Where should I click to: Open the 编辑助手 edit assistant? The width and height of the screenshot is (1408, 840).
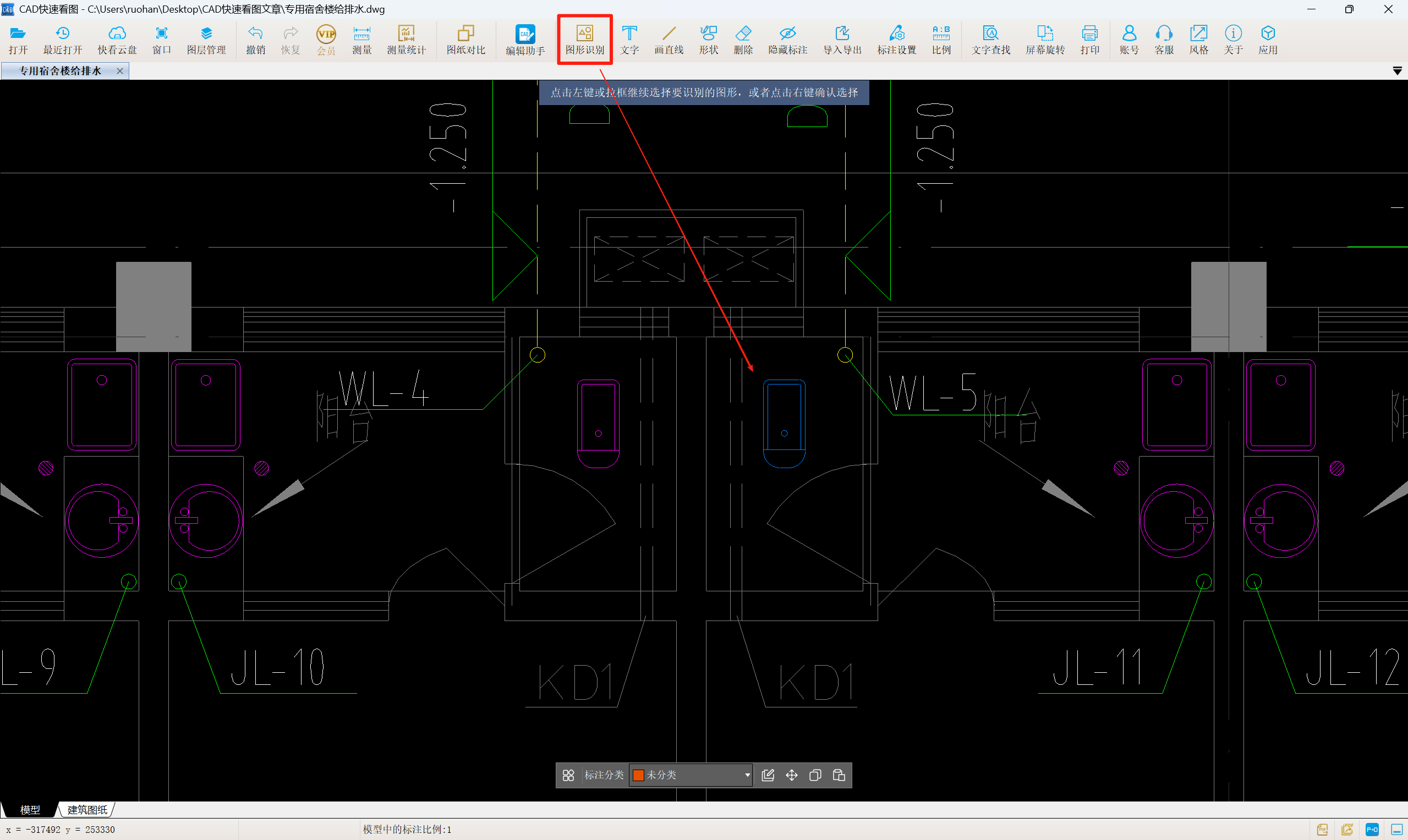pos(525,40)
